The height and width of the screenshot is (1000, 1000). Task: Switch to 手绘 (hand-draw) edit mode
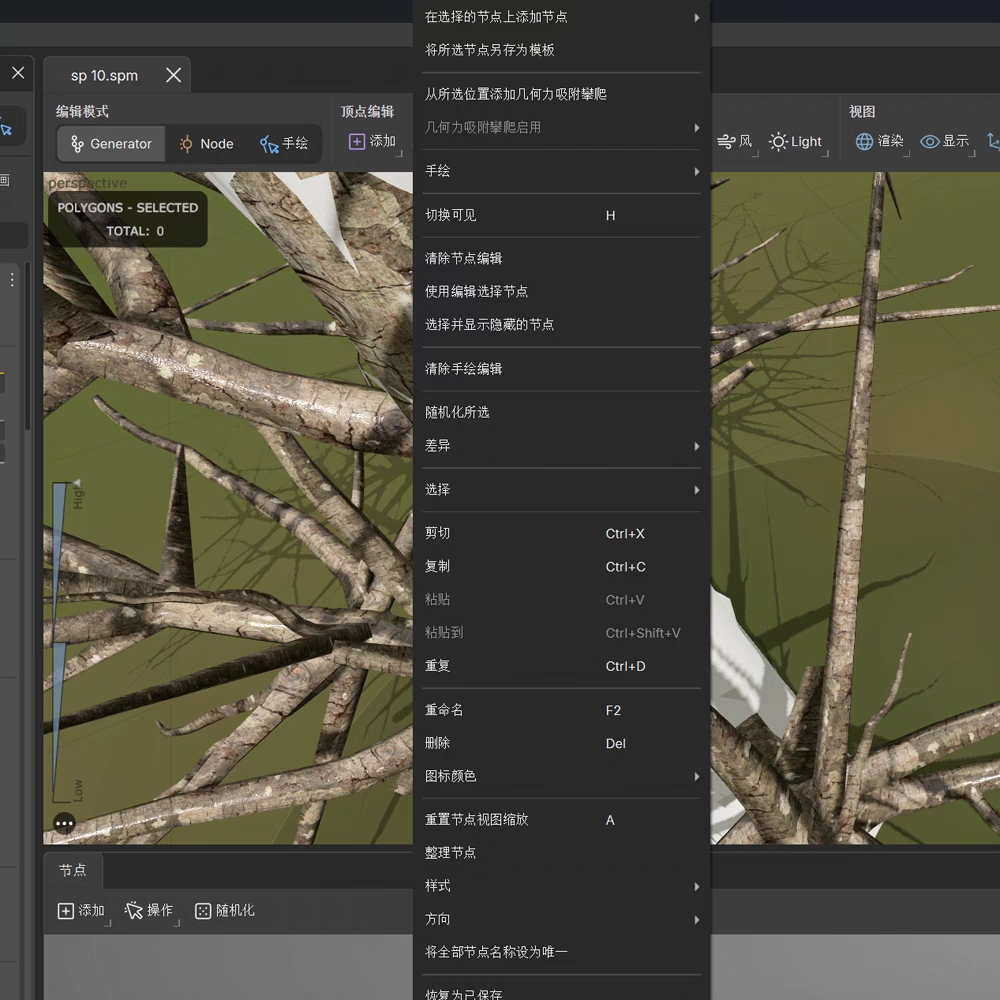pyautogui.click(x=284, y=143)
